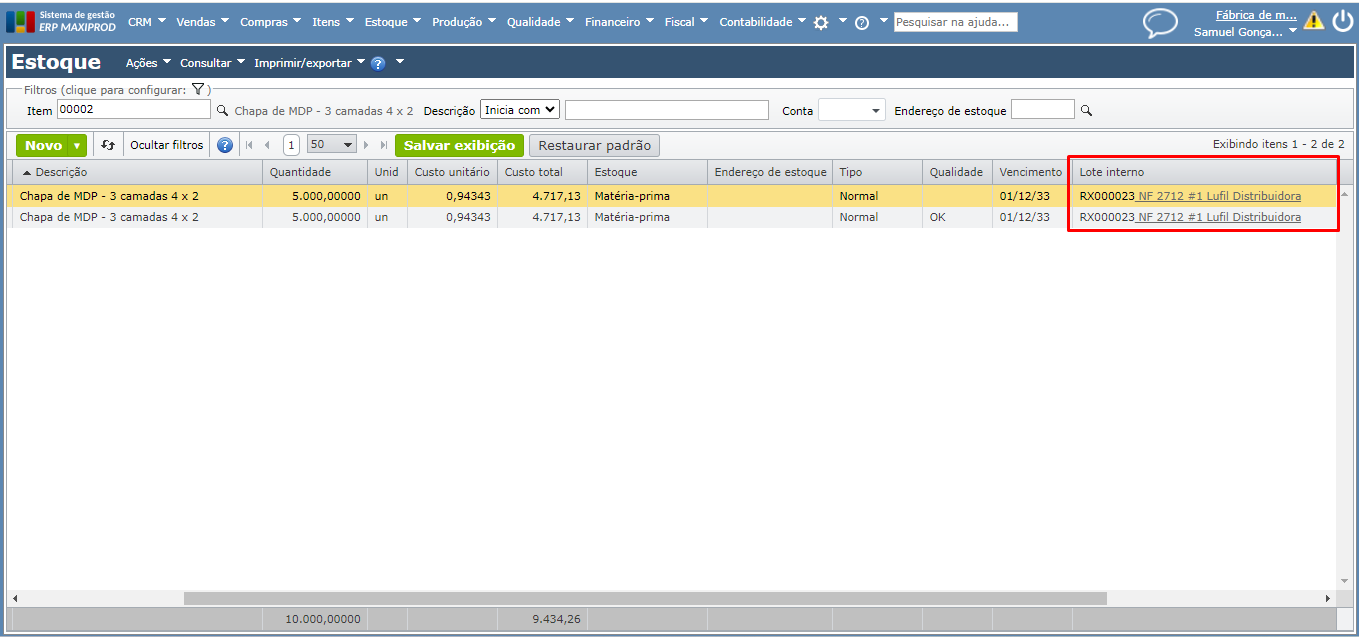Select first row Chapa de MDP description
The image size is (1359, 637).
(109, 196)
